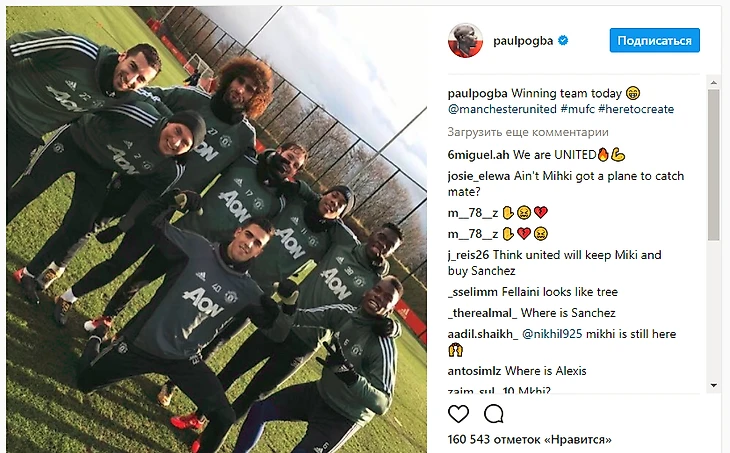Open commenter josie_elewa profile
This screenshot has width=730, height=453.
click(x=479, y=176)
